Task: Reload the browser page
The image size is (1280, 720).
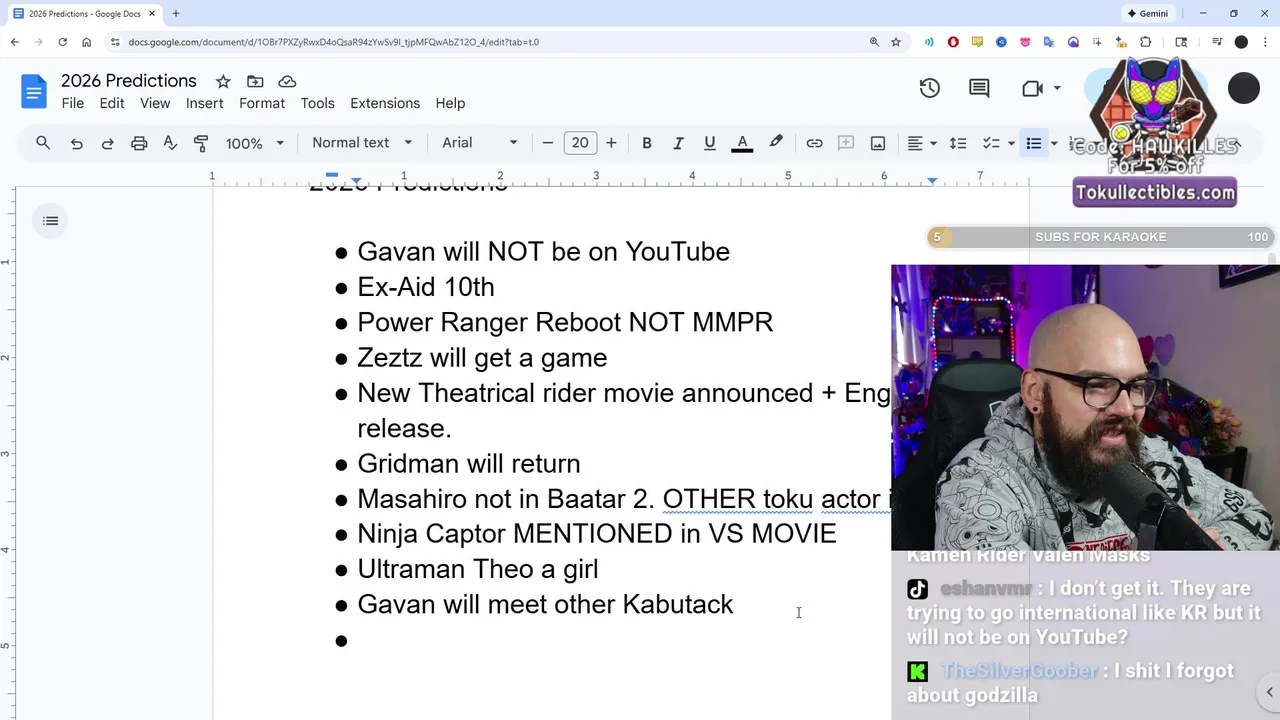Action: (x=62, y=42)
